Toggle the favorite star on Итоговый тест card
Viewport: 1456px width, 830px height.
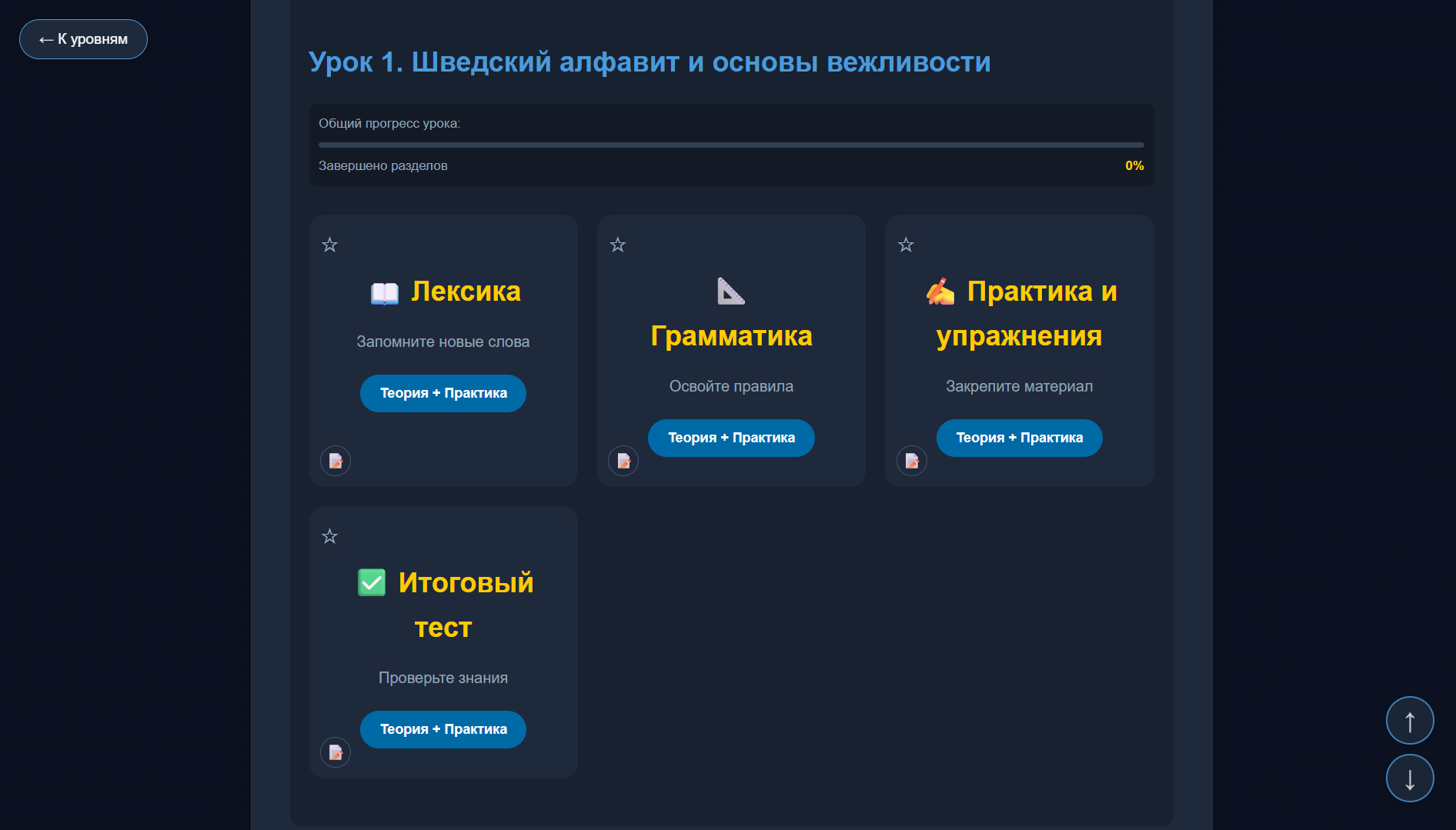click(329, 536)
